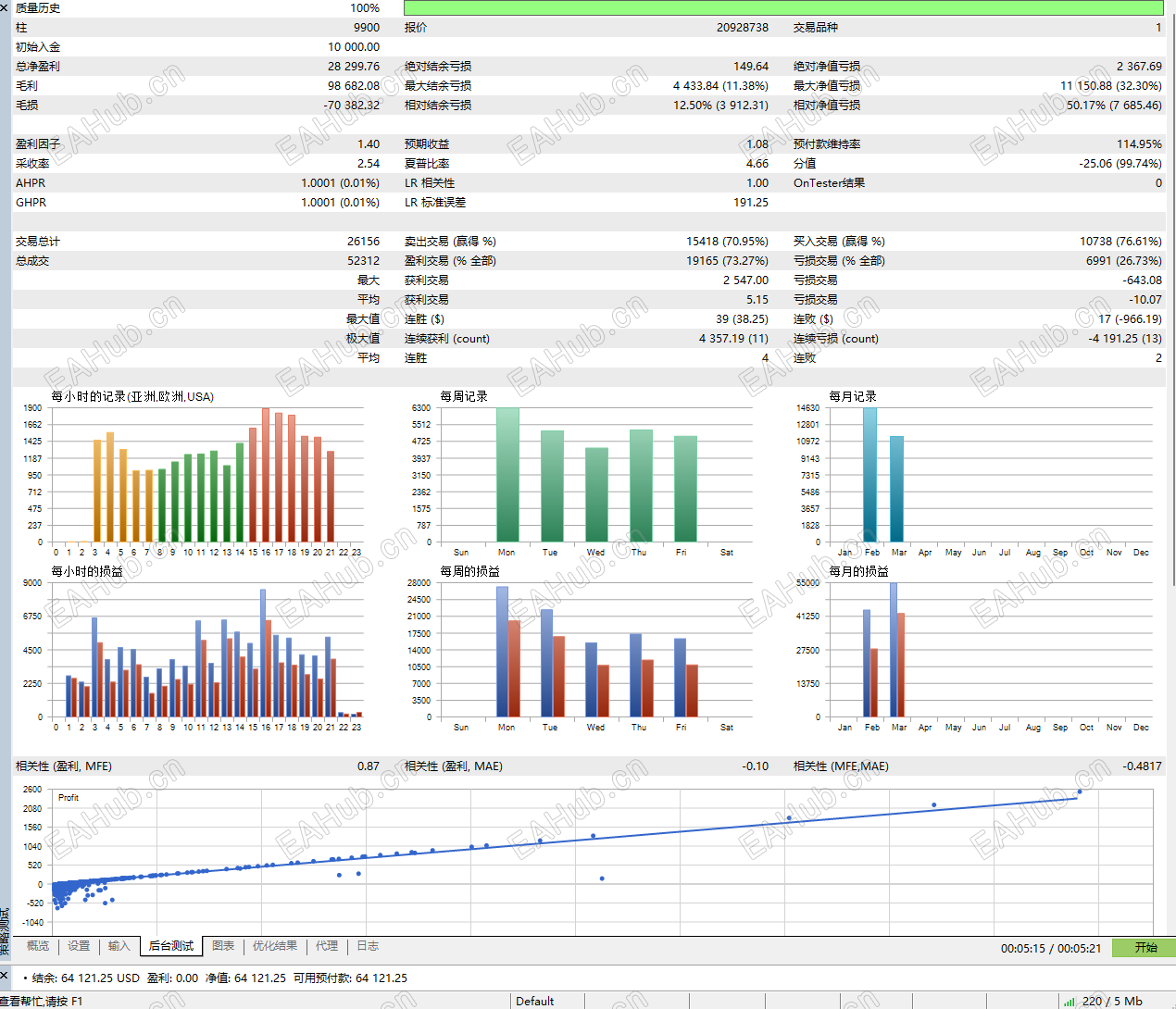1176x1009 pixels.
Task: Click the 绝对净值亏损 value 2 367.69
Action: click(1139, 67)
